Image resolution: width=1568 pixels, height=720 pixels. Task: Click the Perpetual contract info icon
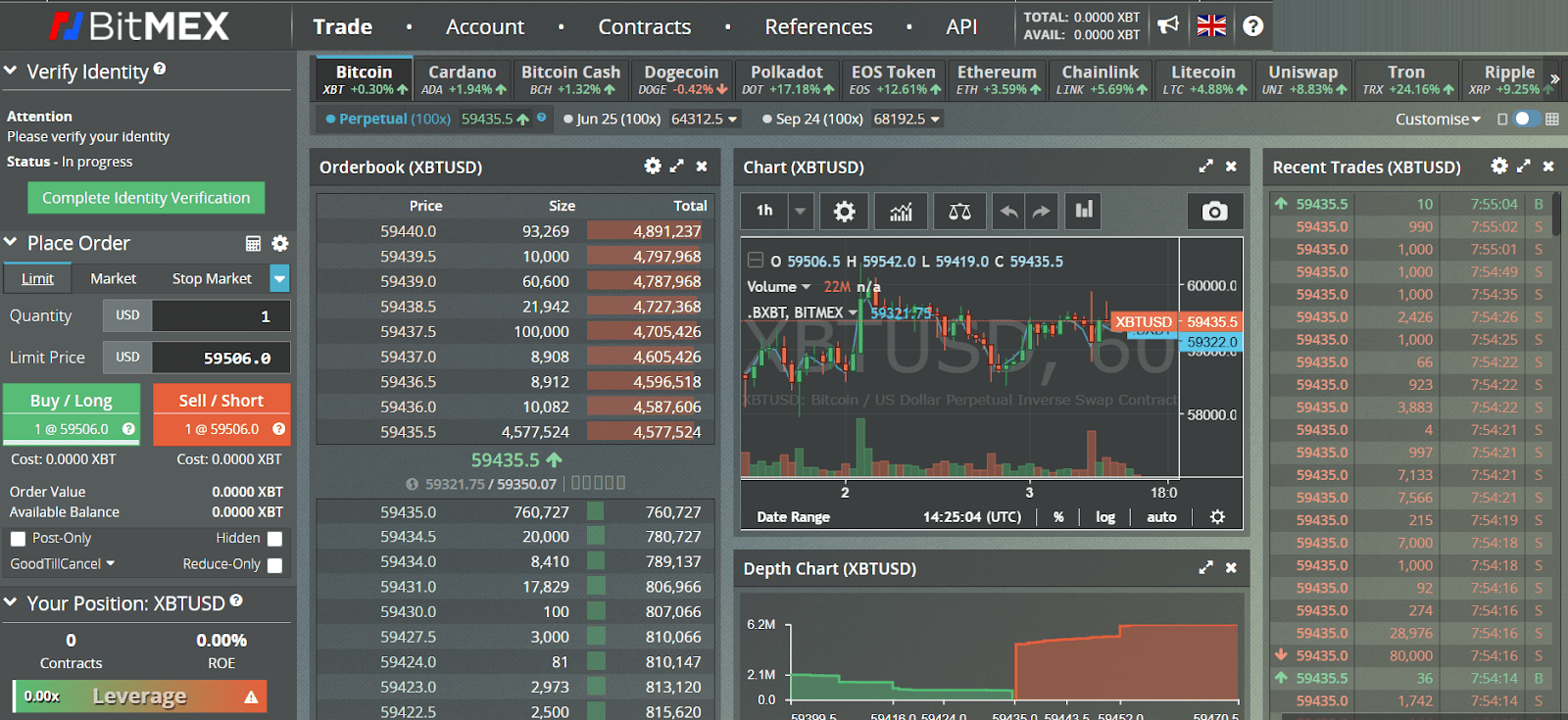[x=541, y=117]
